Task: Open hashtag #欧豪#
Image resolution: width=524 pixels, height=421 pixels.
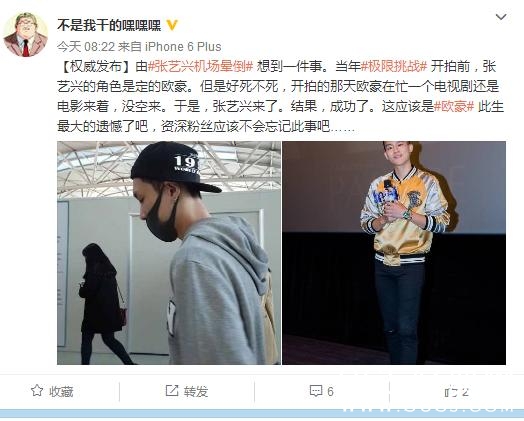Action: click(453, 107)
